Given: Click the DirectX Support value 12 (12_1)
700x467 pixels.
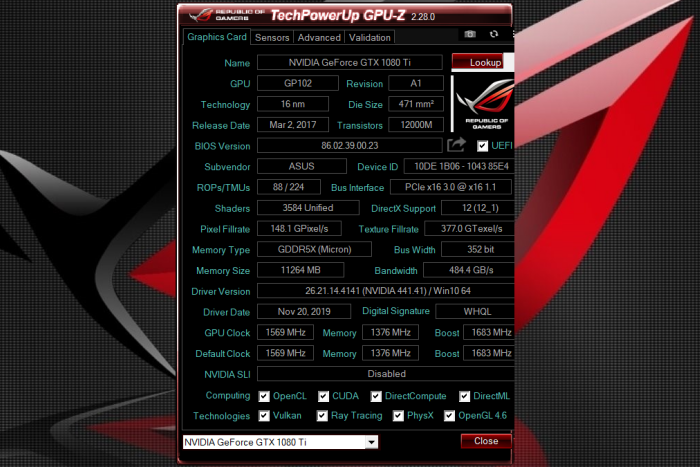Looking at the screenshot, I should click(x=478, y=208).
